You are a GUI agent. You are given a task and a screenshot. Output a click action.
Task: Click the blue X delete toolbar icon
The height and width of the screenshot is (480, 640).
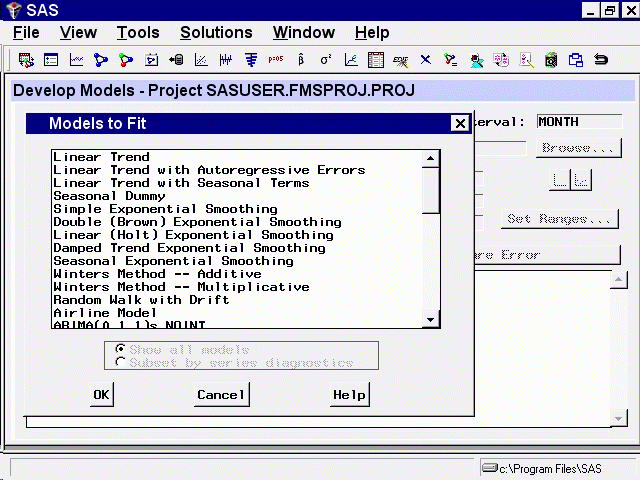(x=426, y=60)
